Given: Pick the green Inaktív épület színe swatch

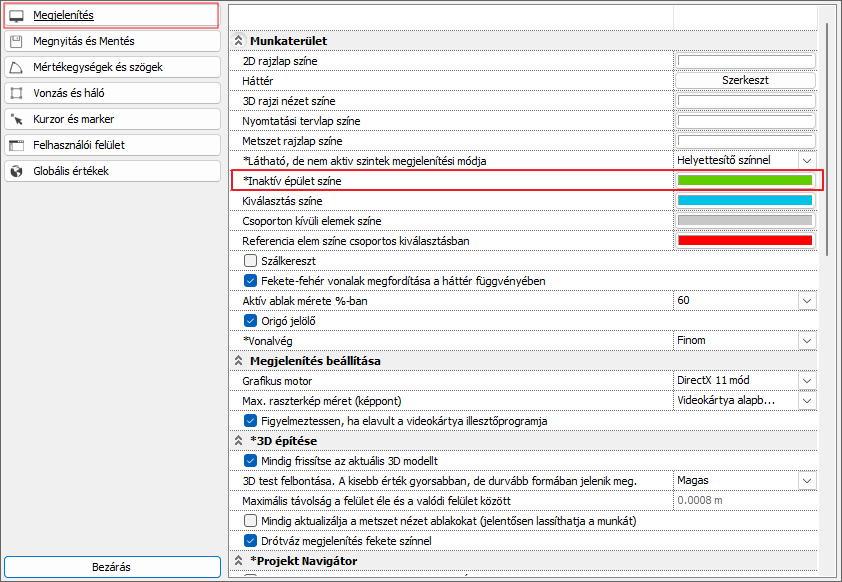Looking at the screenshot, I should [744, 181].
